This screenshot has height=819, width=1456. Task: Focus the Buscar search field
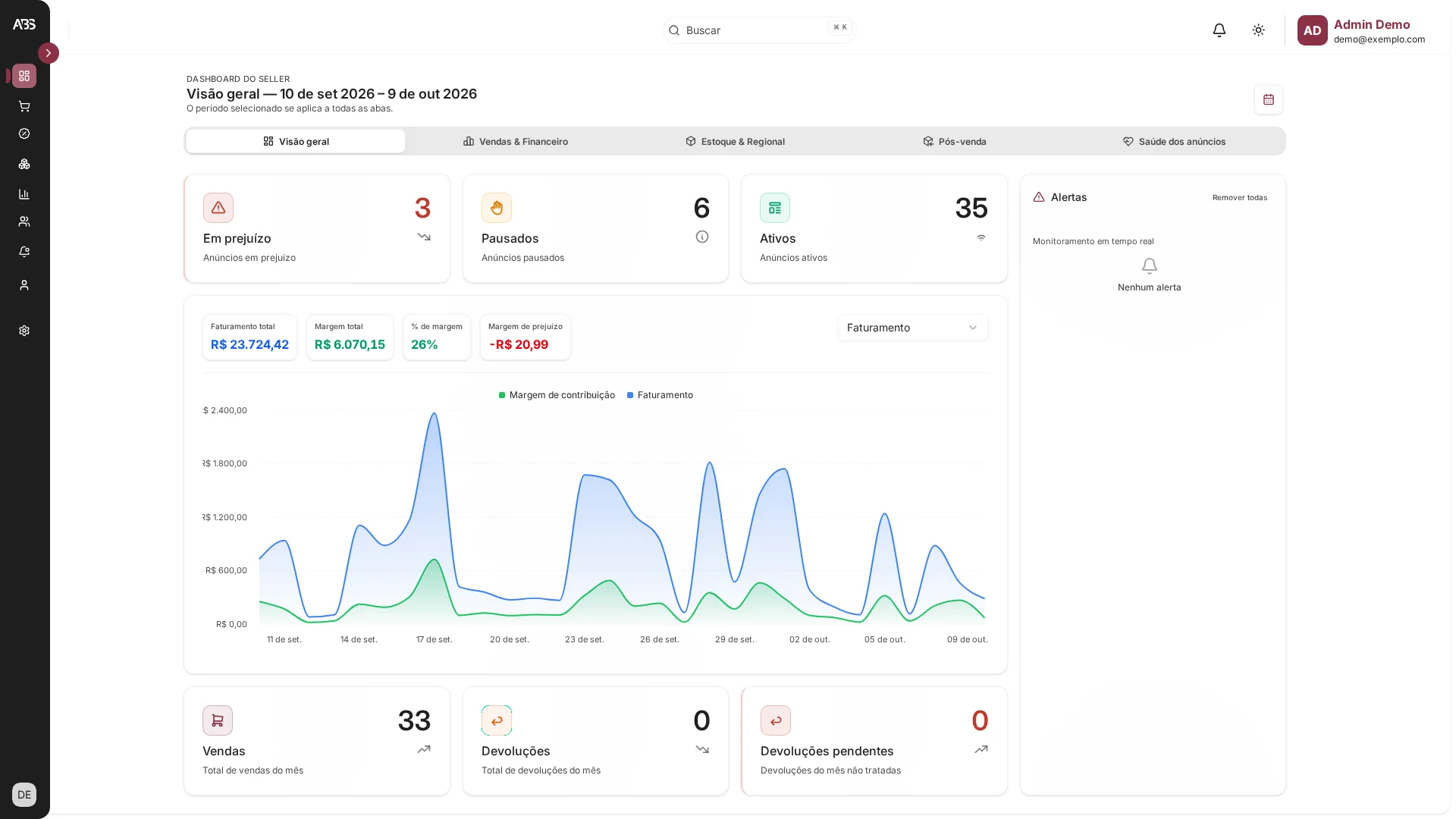point(759,30)
